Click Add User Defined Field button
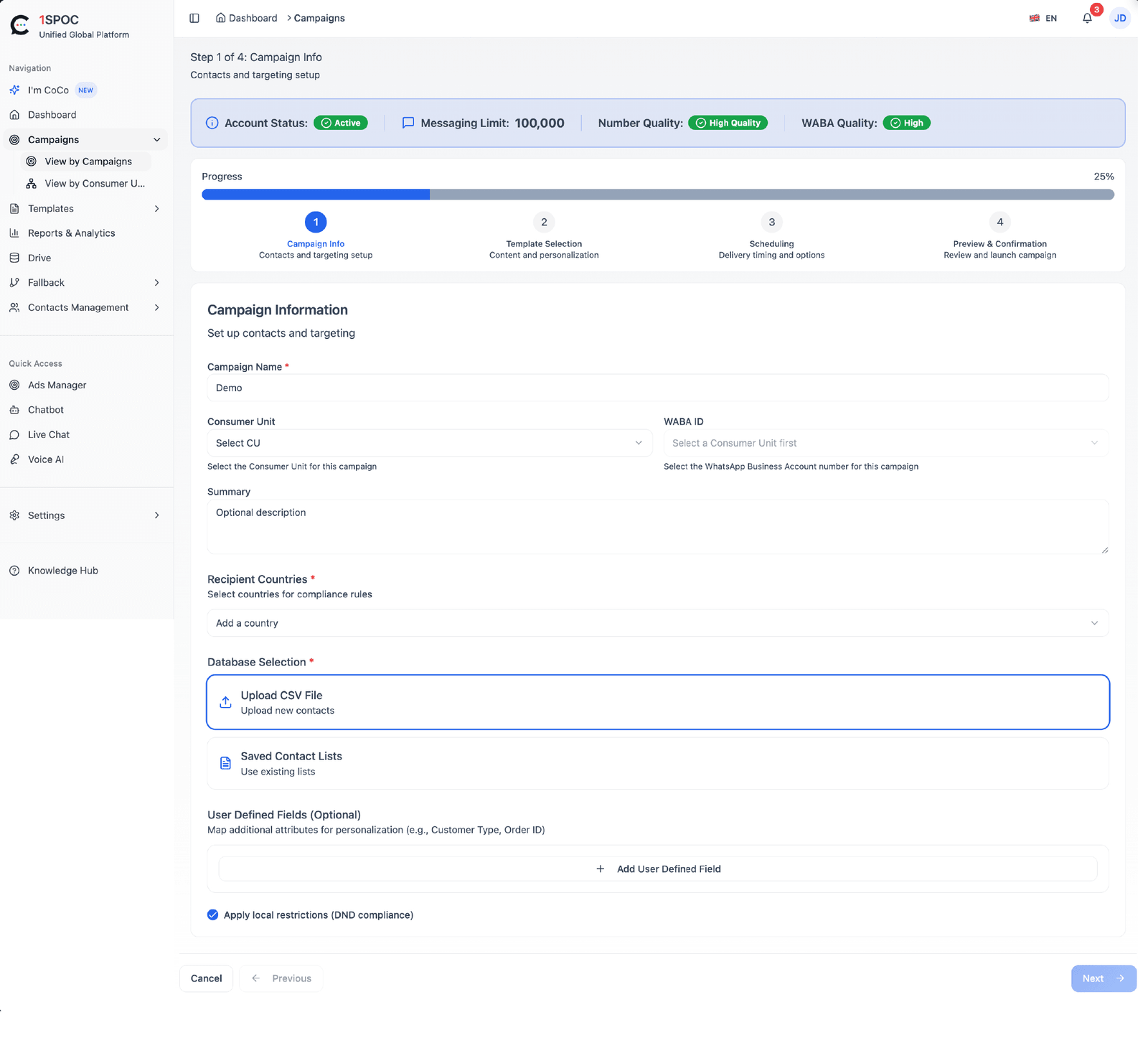This screenshot has height=1043, width=1148. (x=658, y=869)
